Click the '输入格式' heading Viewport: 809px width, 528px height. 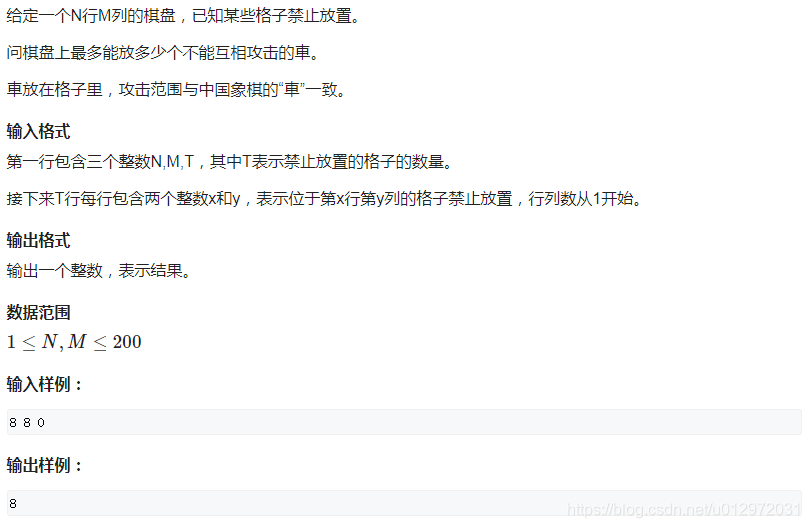38,132
